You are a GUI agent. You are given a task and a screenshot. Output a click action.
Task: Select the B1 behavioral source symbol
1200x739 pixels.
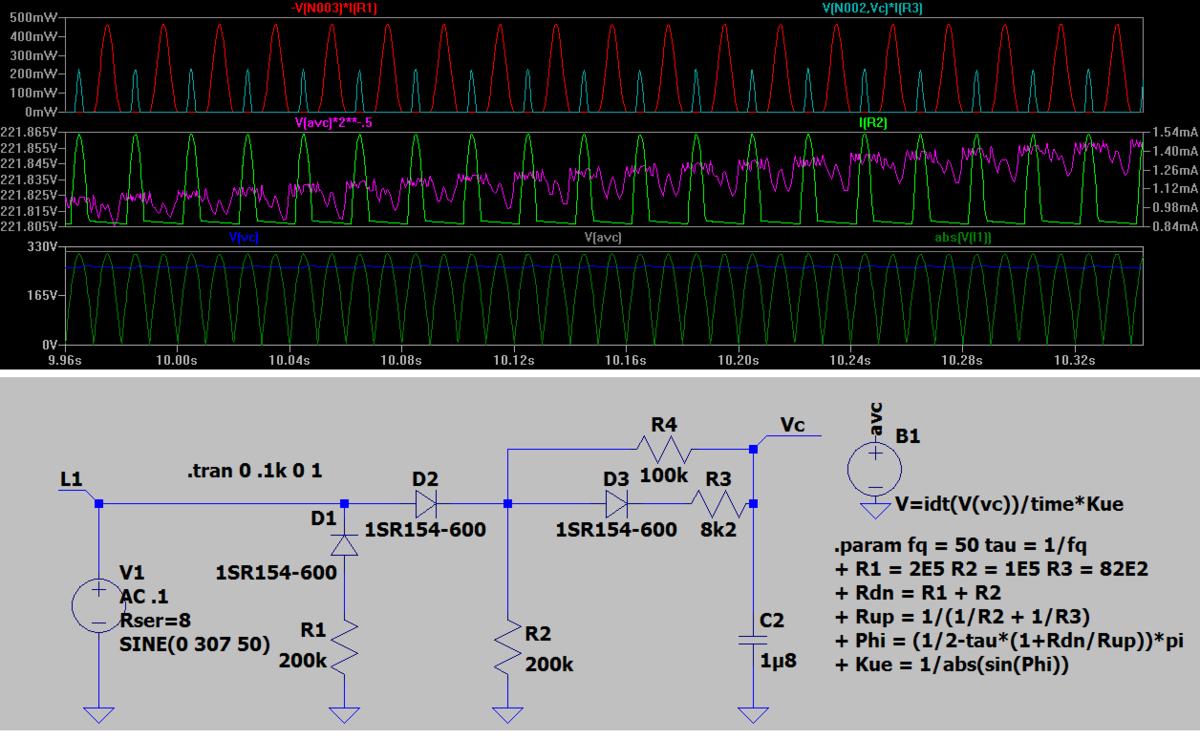click(x=876, y=466)
